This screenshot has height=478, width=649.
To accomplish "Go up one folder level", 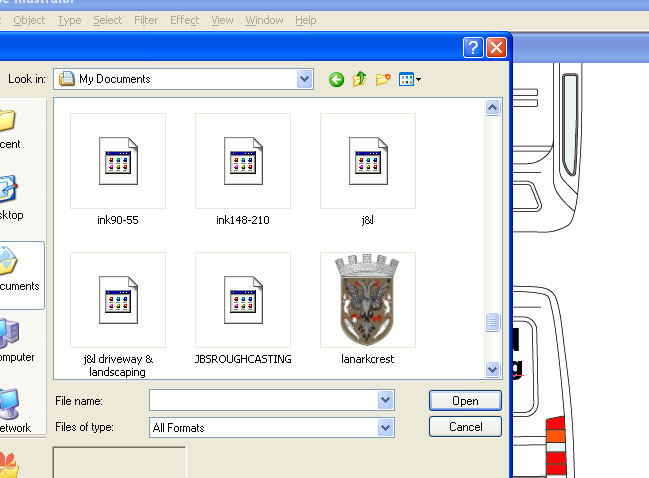I will [x=360, y=80].
